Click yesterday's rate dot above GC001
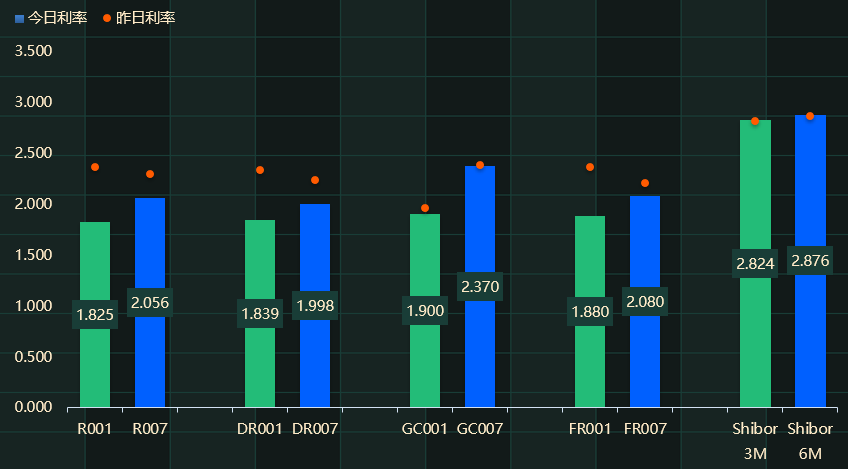 (425, 208)
